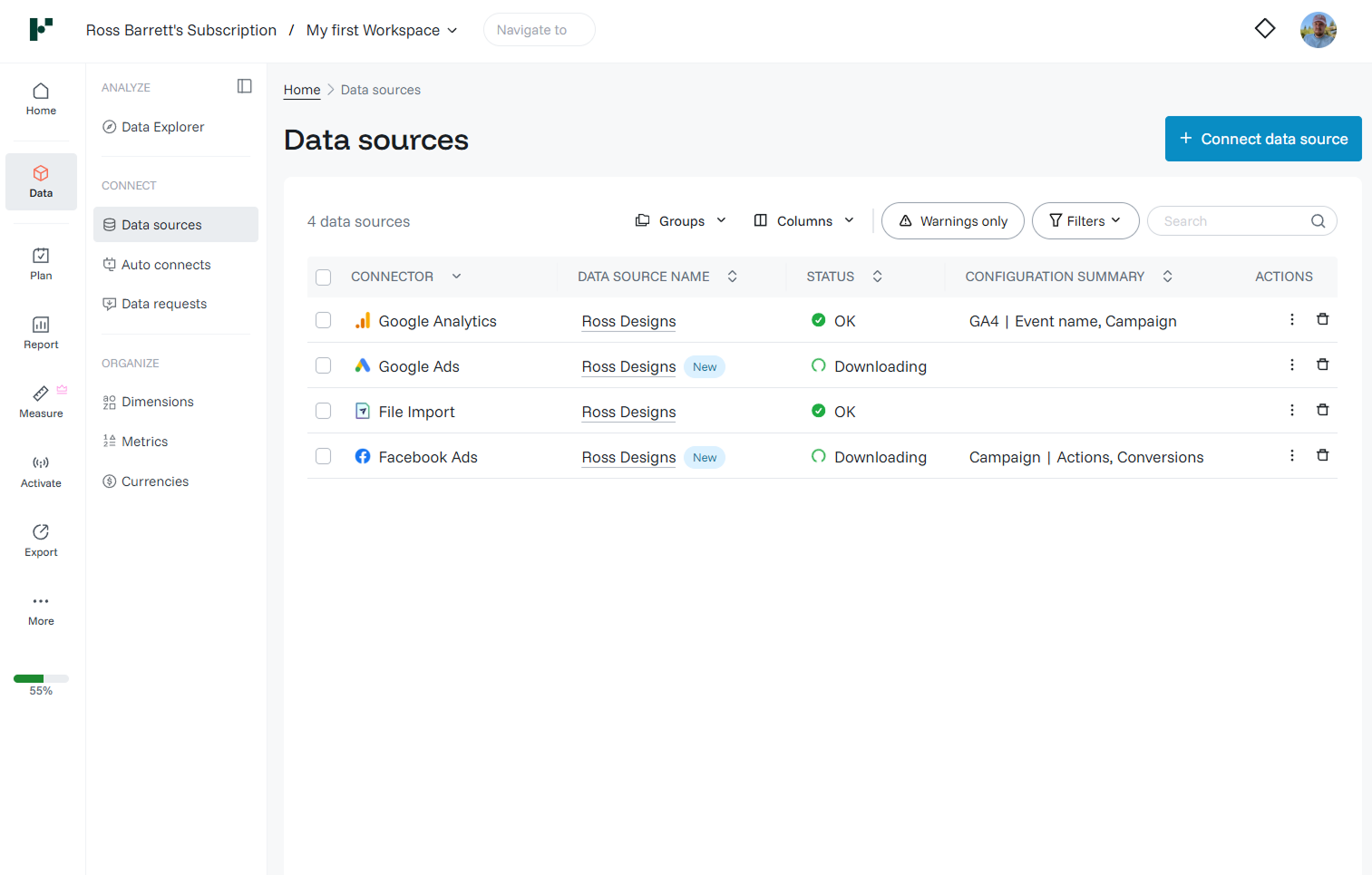Viewport: 1372px width, 875px height.
Task: Open the Filters dropdown
Action: [x=1085, y=221]
